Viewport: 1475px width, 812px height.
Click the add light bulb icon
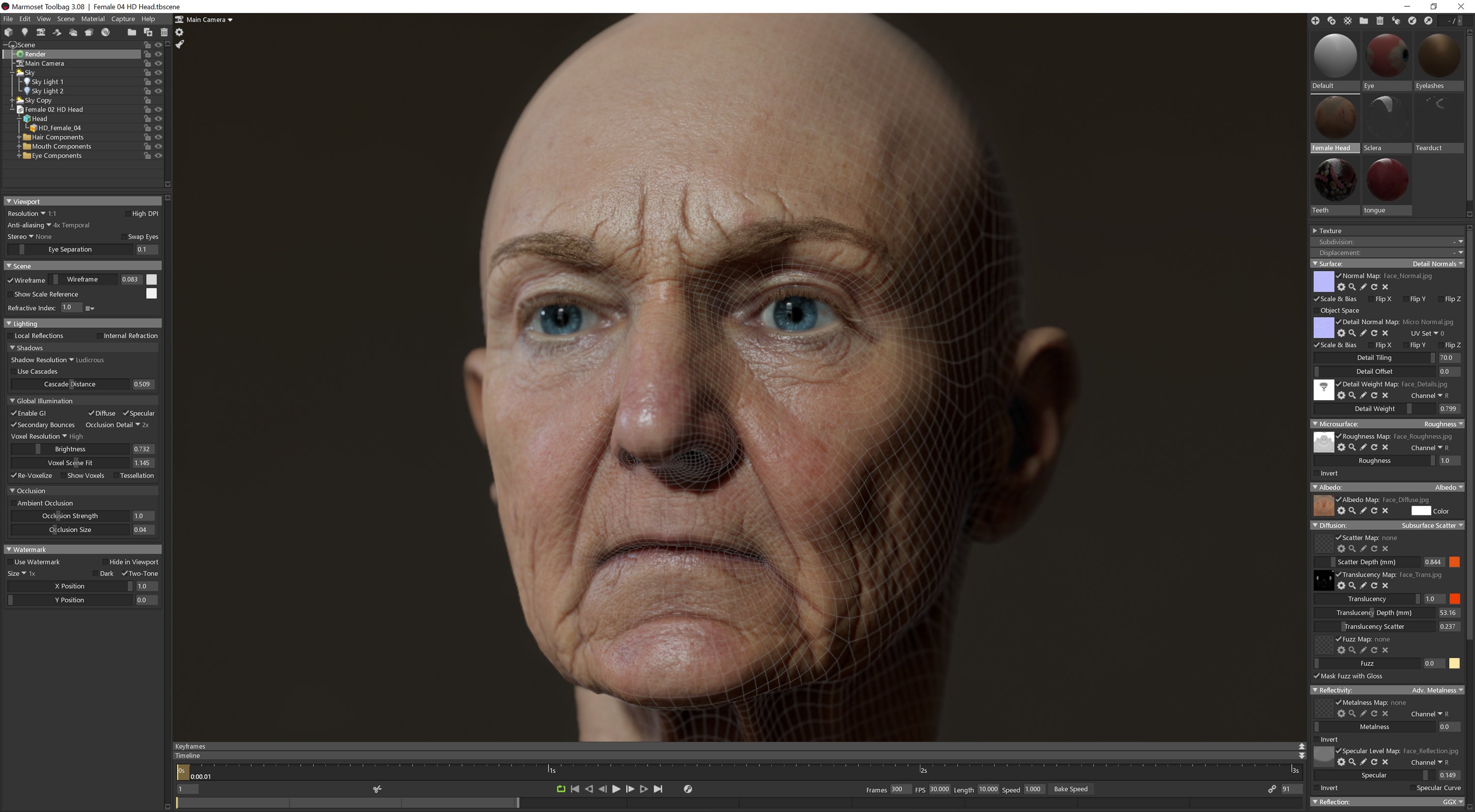(x=24, y=32)
